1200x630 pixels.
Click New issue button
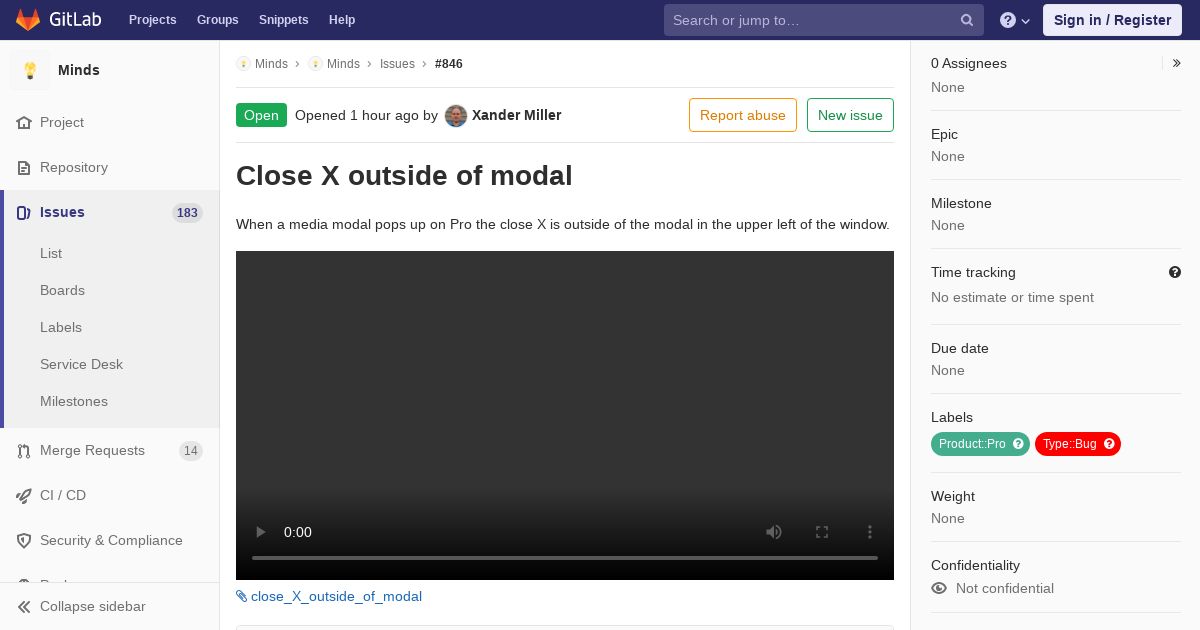(x=850, y=115)
